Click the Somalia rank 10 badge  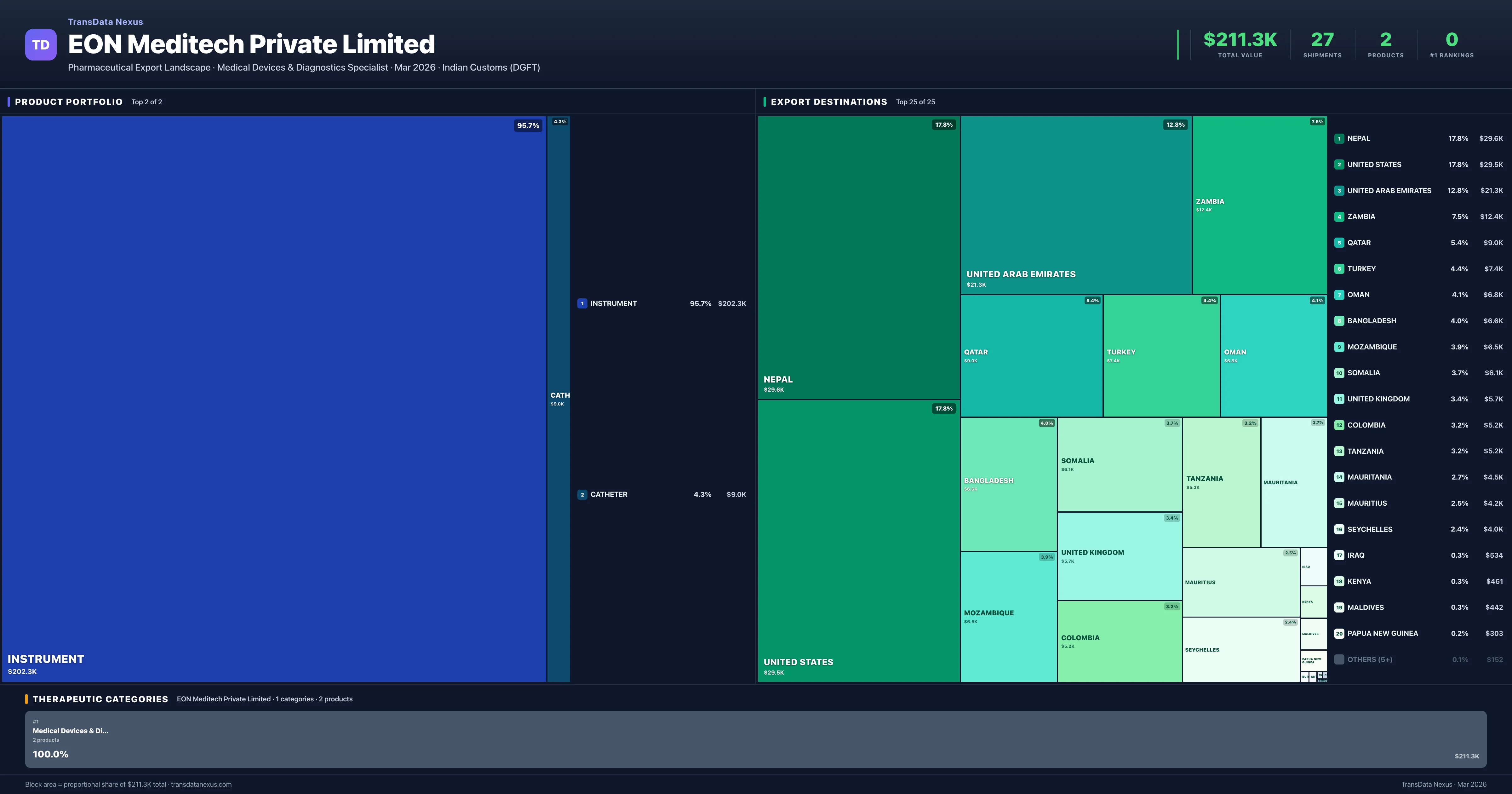coord(1339,373)
